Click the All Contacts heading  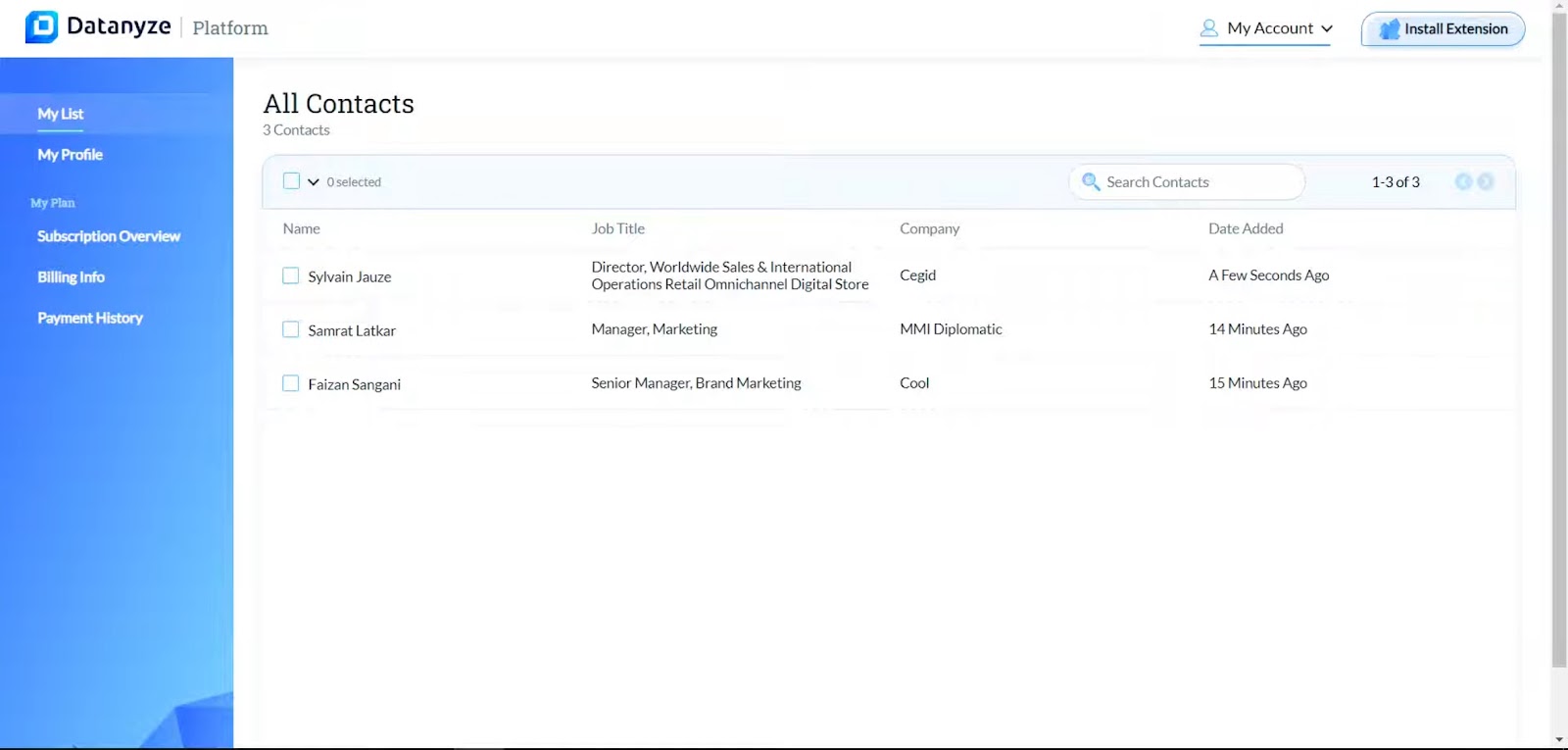(339, 103)
